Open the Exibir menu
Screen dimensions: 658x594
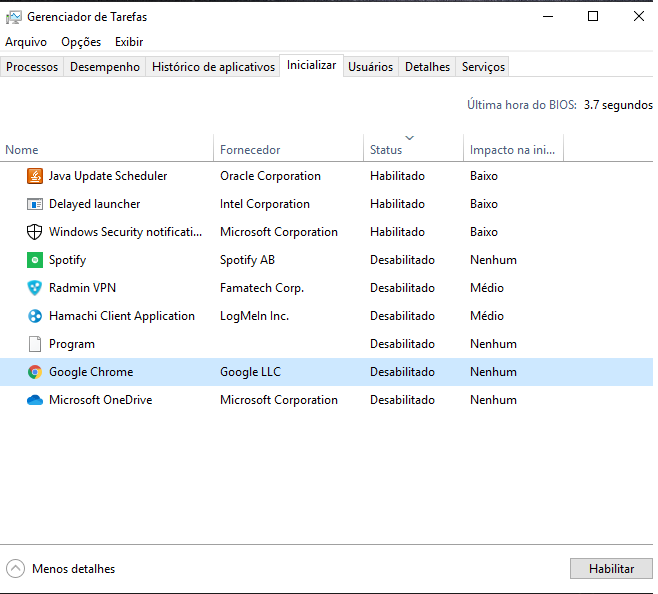(129, 42)
